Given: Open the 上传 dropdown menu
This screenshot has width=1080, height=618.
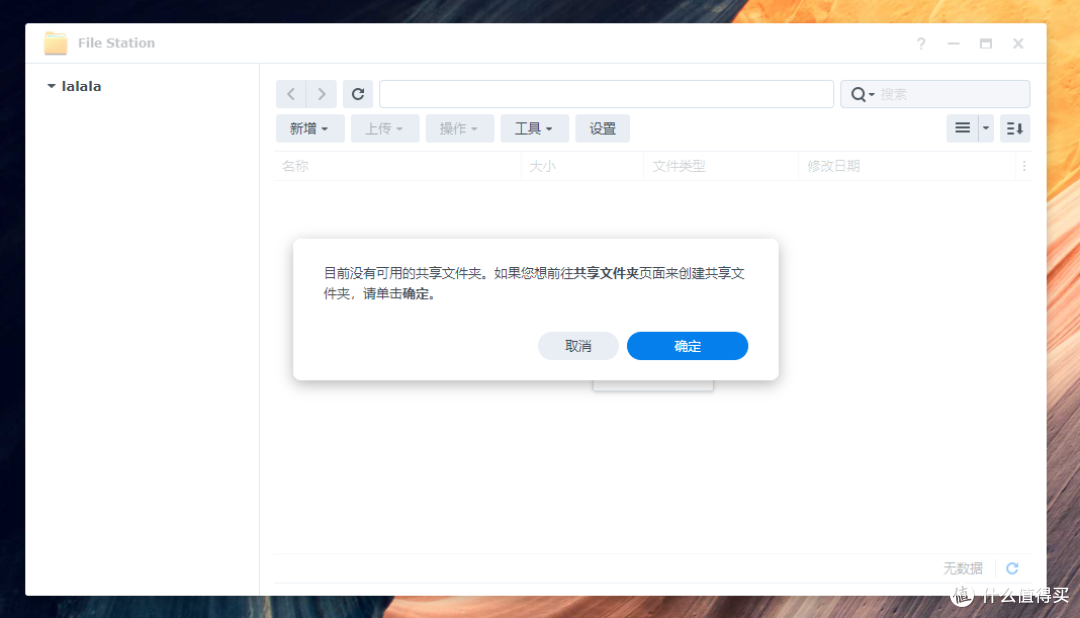Looking at the screenshot, I should pos(384,129).
